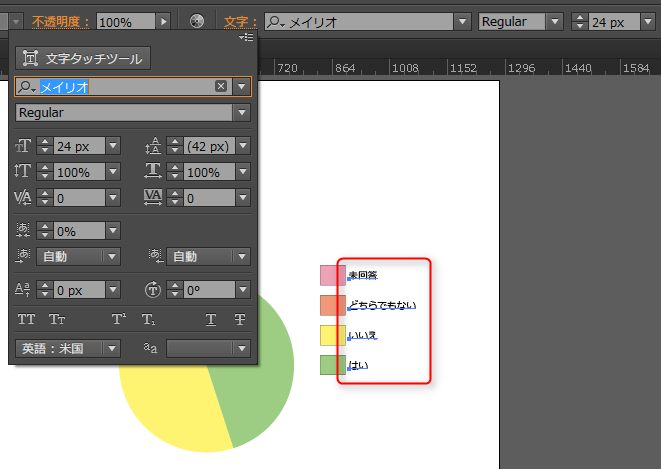Screen dimensions: 661x469
Task: Expand the Regular font style dropdown in panel
Action: (x=241, y=113)
